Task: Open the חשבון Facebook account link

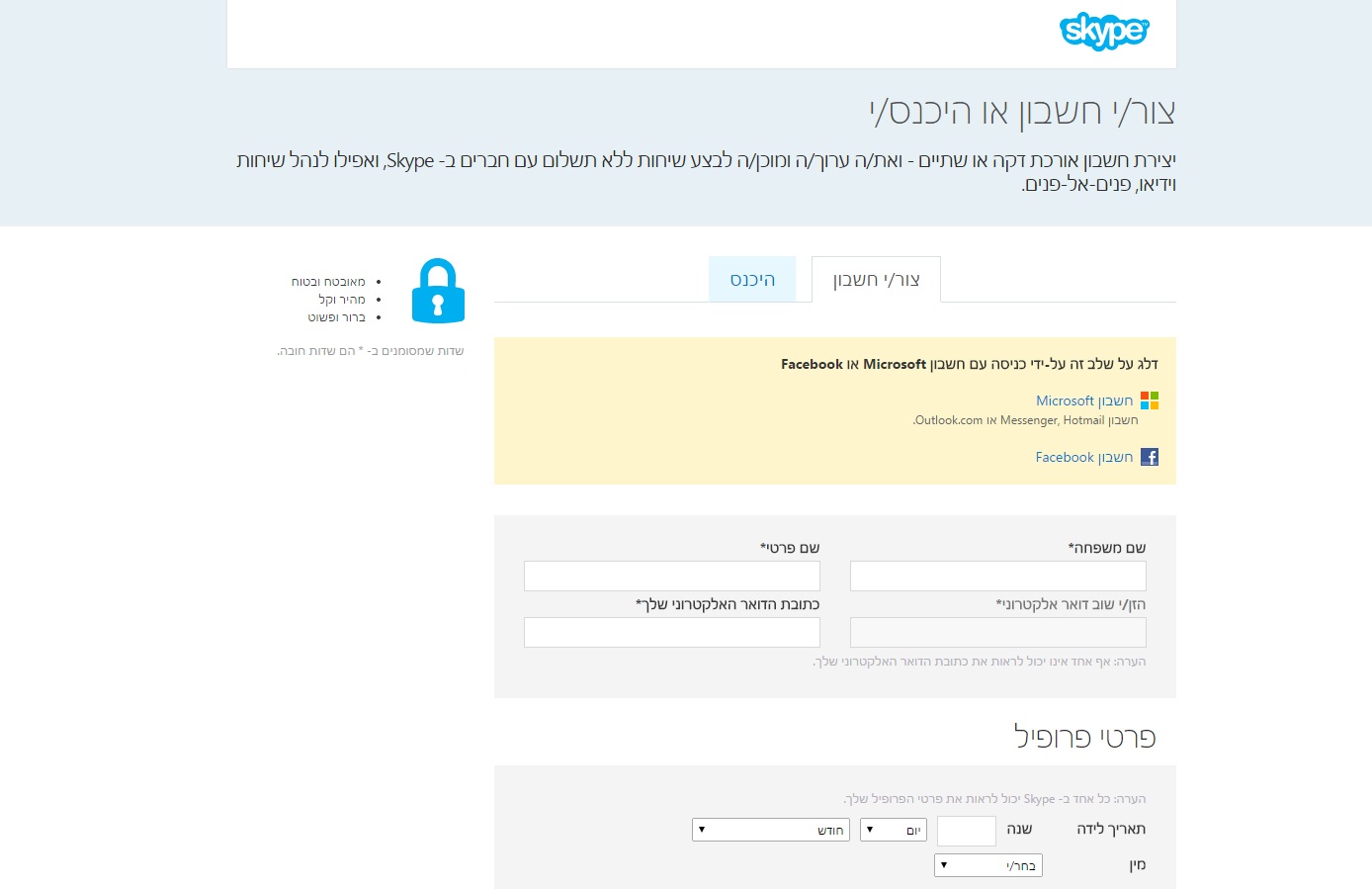Action: pos(1083,457)
